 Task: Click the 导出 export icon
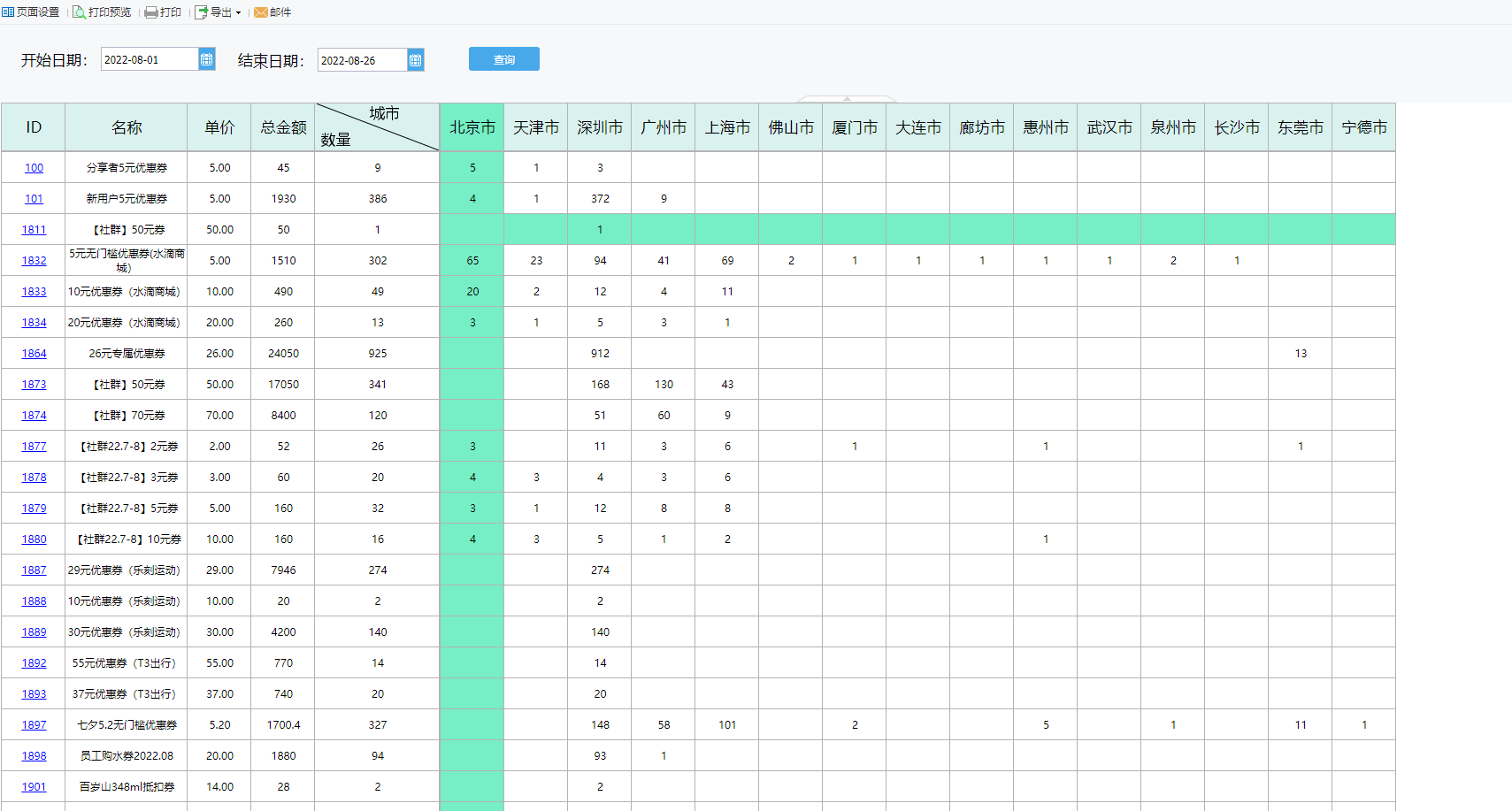201,12
